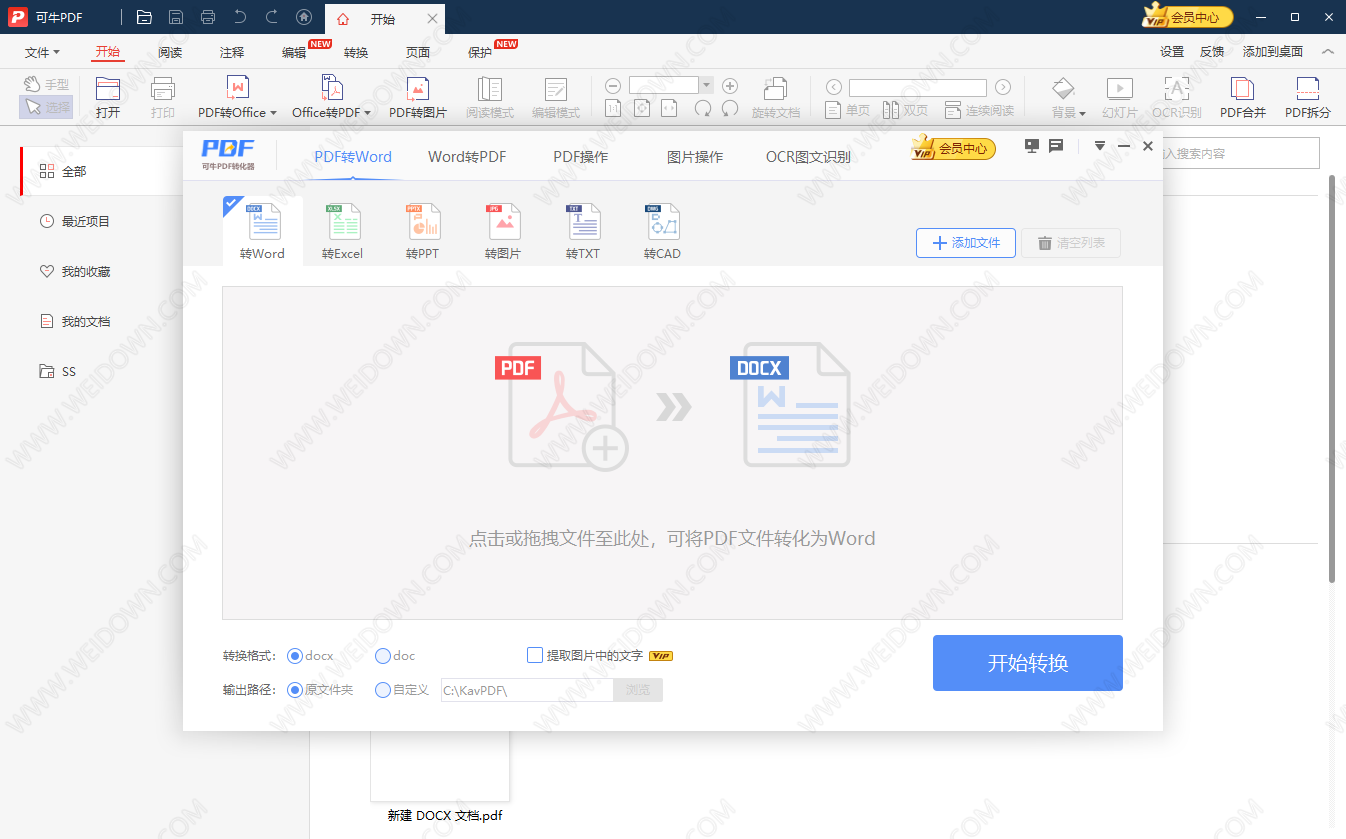Open the 图片操作 dialog tab

tap(695, 156)
